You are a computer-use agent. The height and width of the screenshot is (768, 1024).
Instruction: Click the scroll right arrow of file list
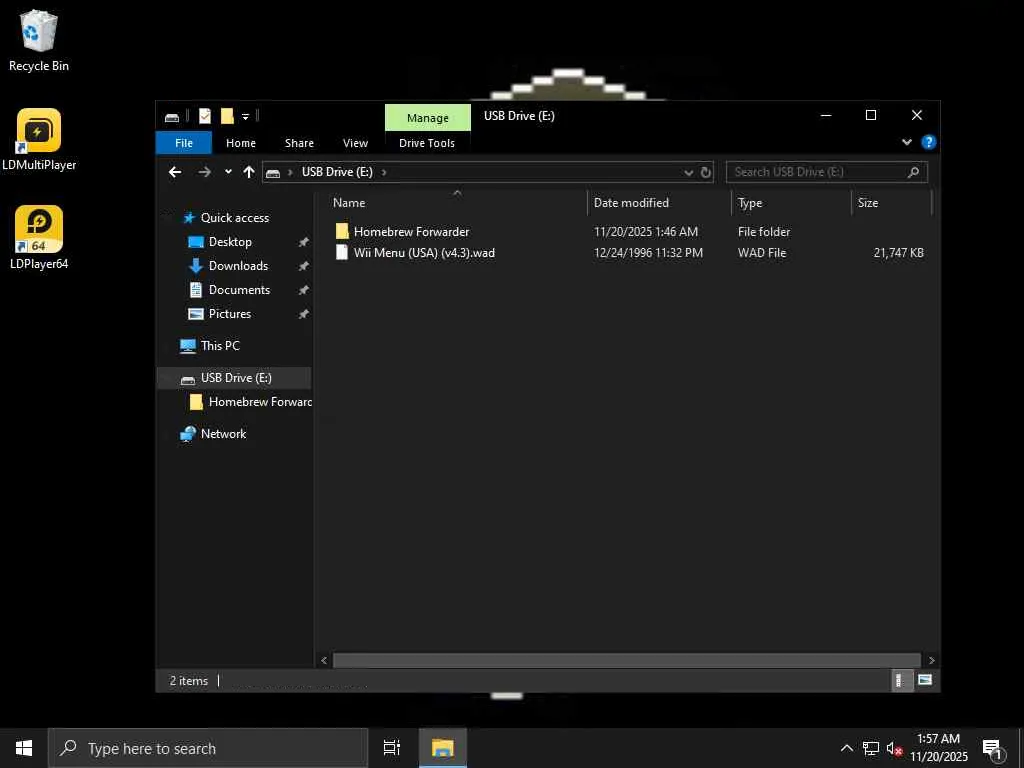coord(931,660)
